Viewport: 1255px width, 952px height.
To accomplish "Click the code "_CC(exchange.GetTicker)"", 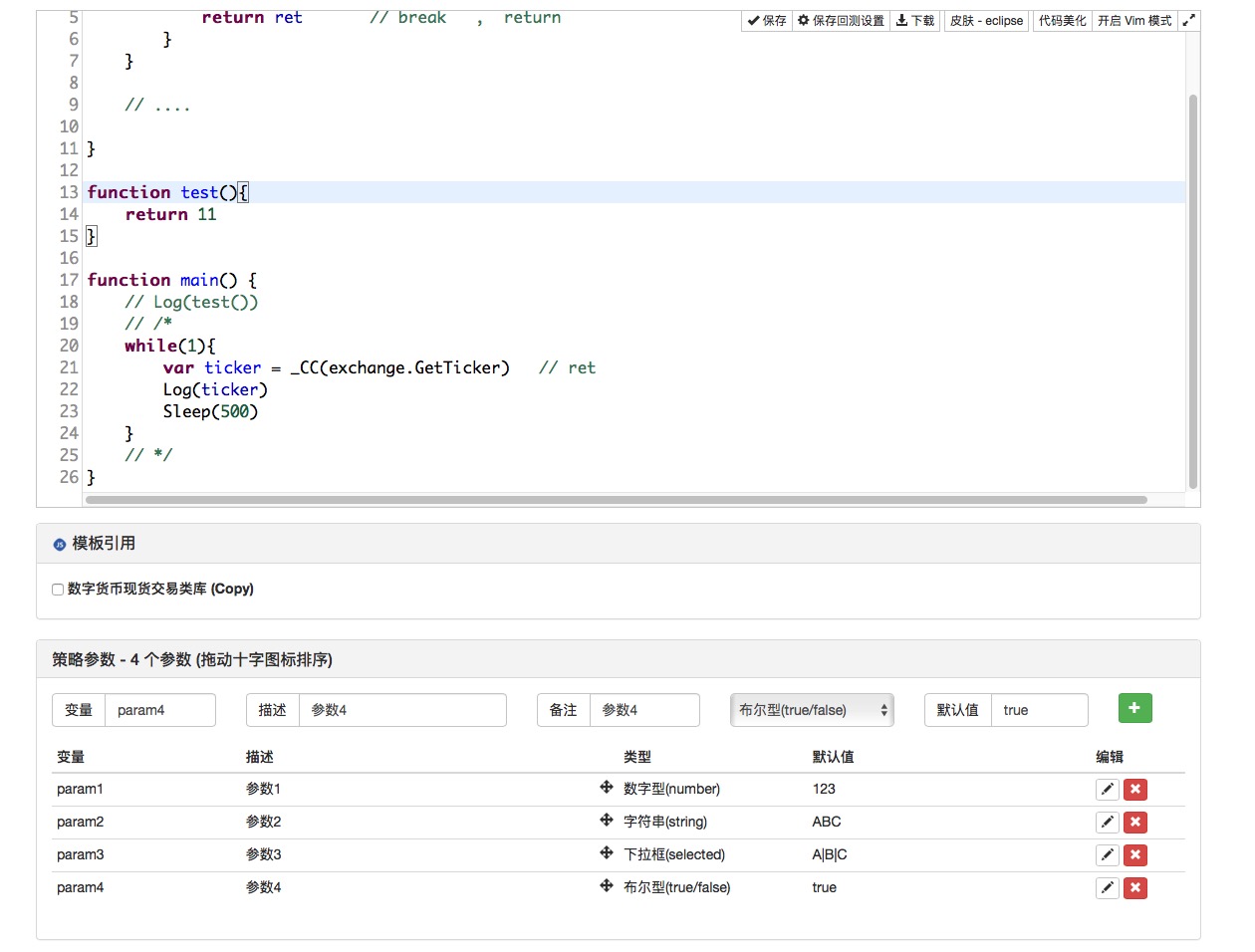I will pos(399,367).
